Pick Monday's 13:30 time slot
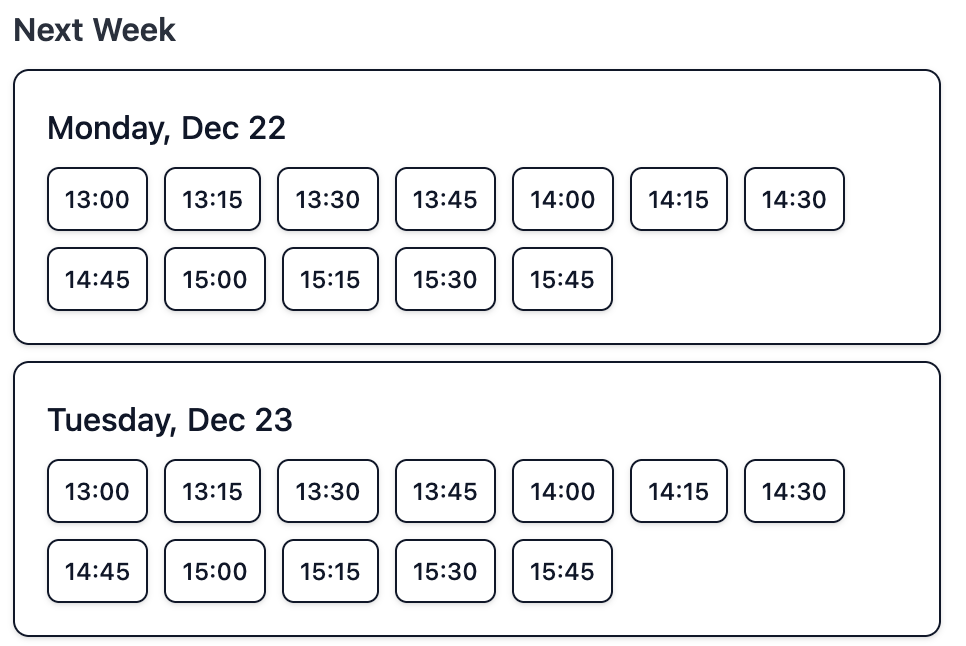Image resolution: width=966 pixels, height=646 pixels. 327,199
